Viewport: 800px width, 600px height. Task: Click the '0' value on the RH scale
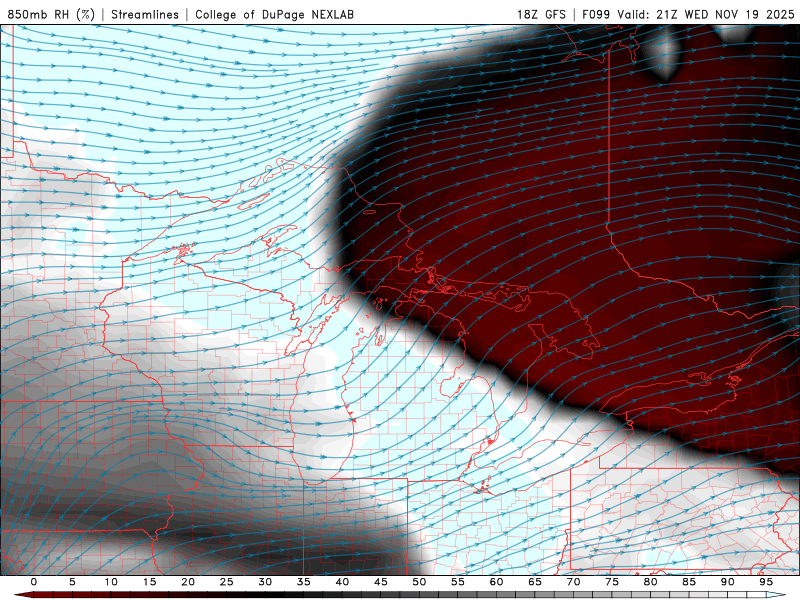point(34,582)
